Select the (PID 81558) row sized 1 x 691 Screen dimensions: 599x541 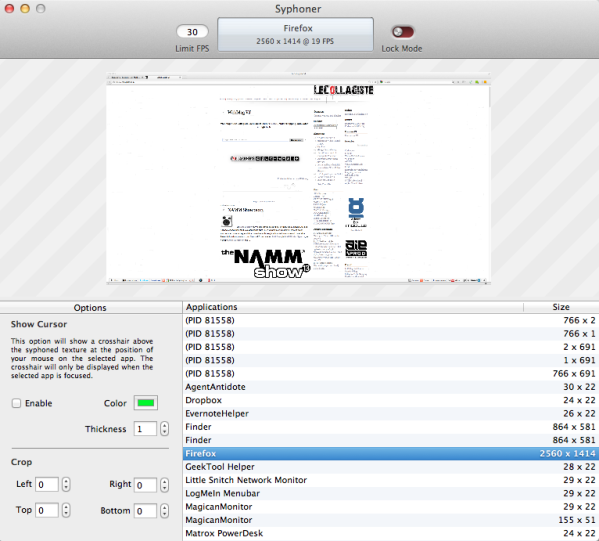click(391, 360)
